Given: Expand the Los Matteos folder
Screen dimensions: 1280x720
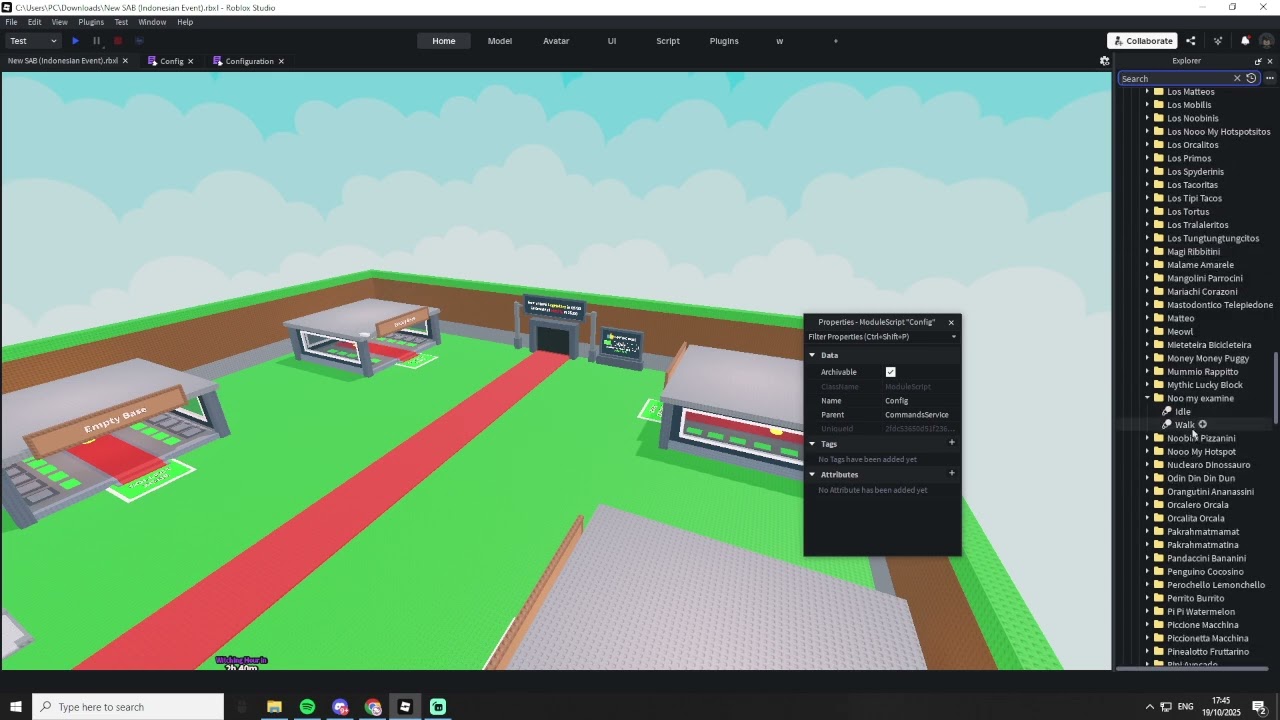Looking at the screenshot, I should [1147, 92].
